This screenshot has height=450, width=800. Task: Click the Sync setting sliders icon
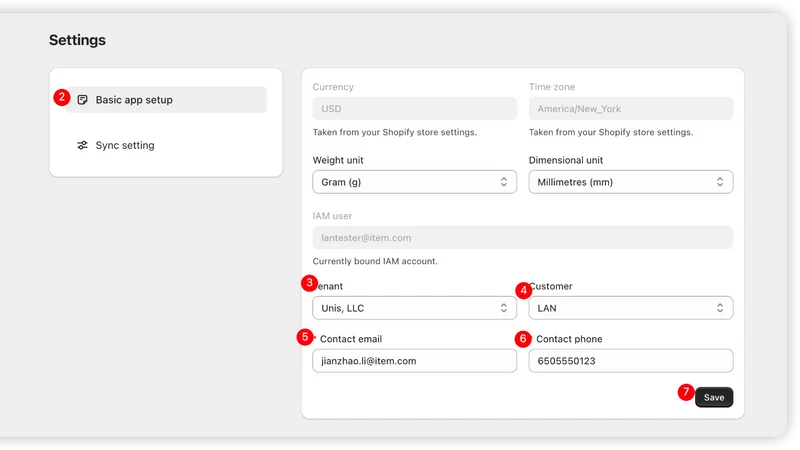(82, 145)
